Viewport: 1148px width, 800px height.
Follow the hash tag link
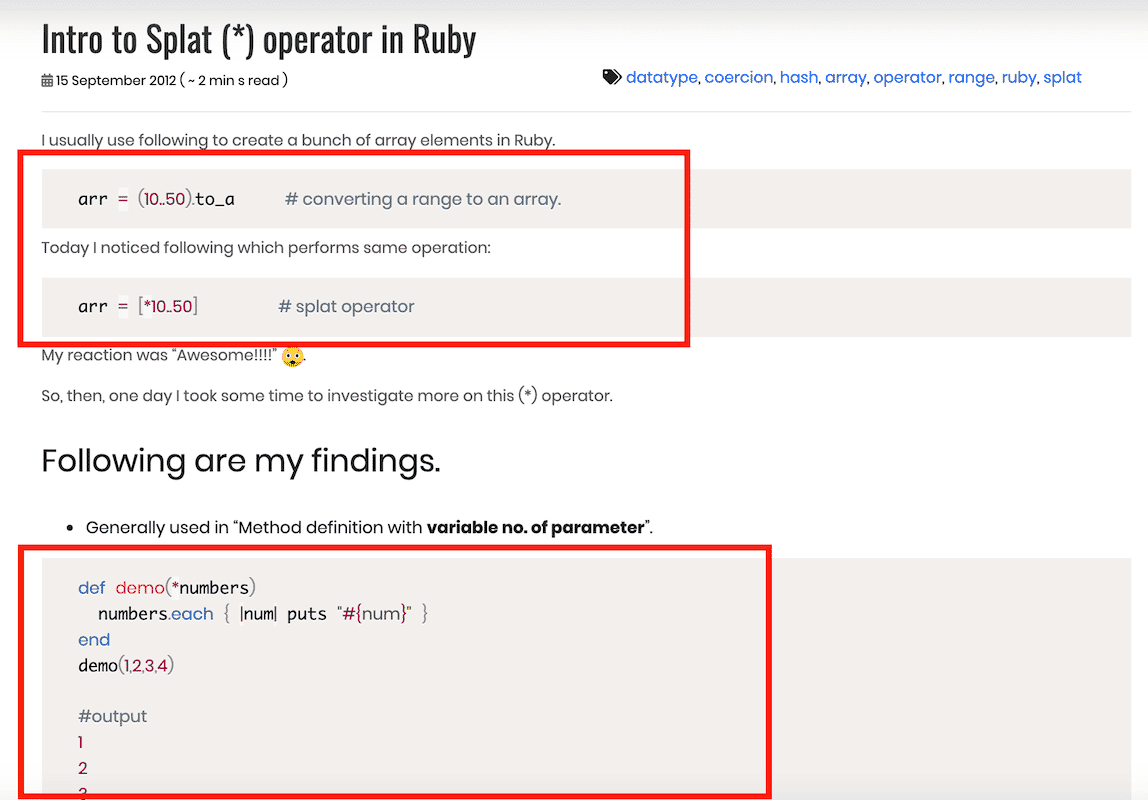pyautogui.click(x=799, y=78)
